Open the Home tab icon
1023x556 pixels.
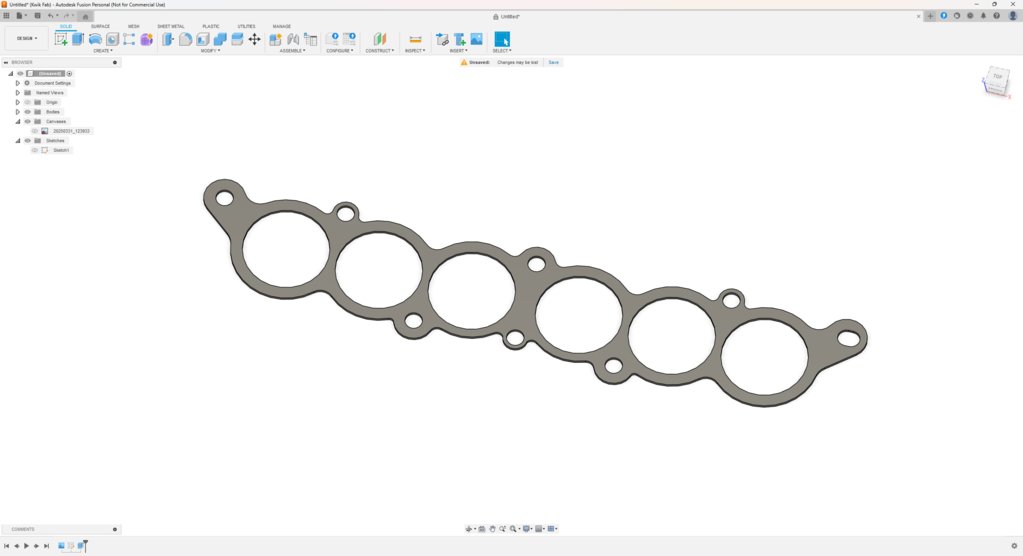click(x=85, y=16)
